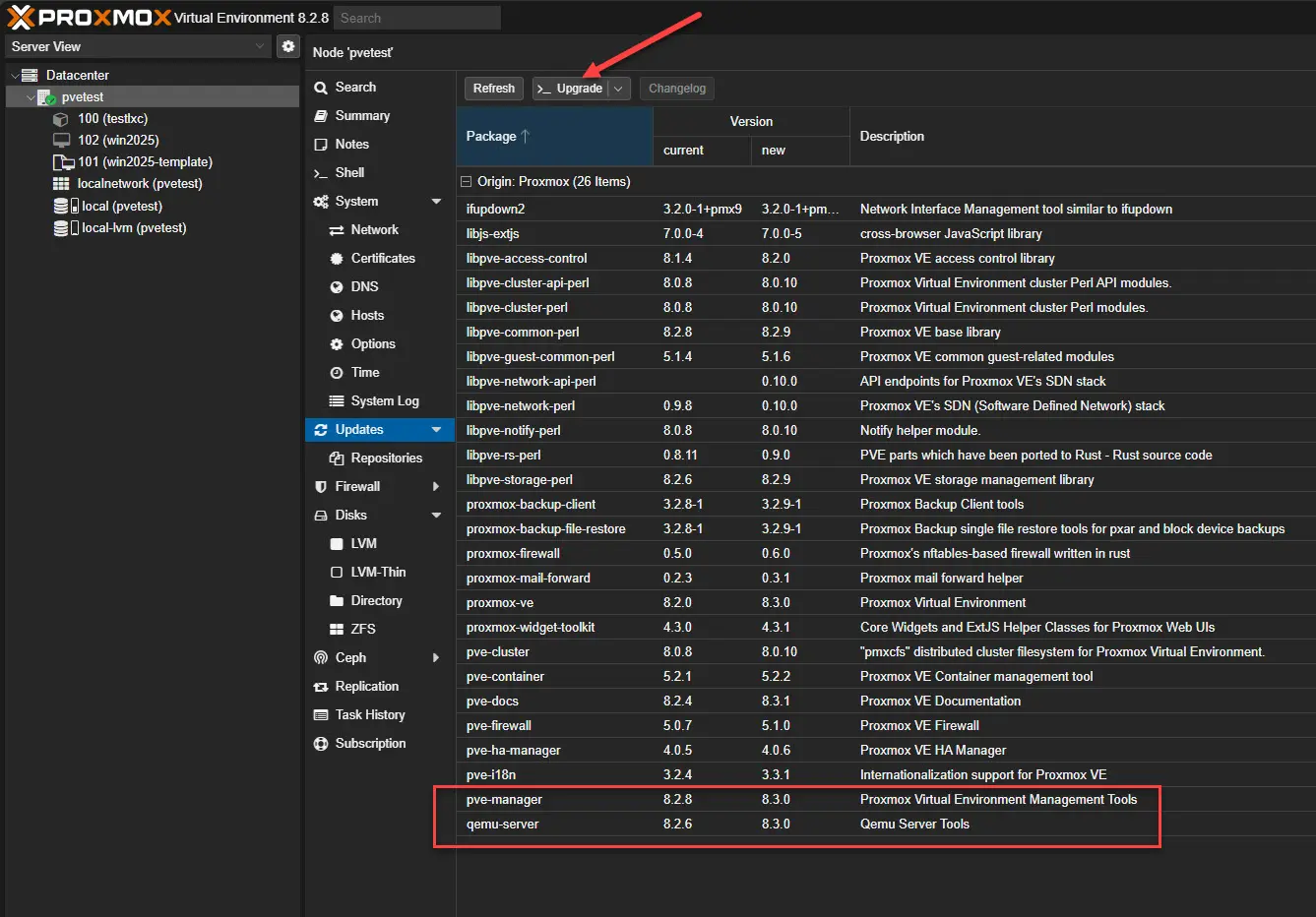Open the Repositories menu item
Viewport: 1316px width, 917px height.
coord(386,458)
